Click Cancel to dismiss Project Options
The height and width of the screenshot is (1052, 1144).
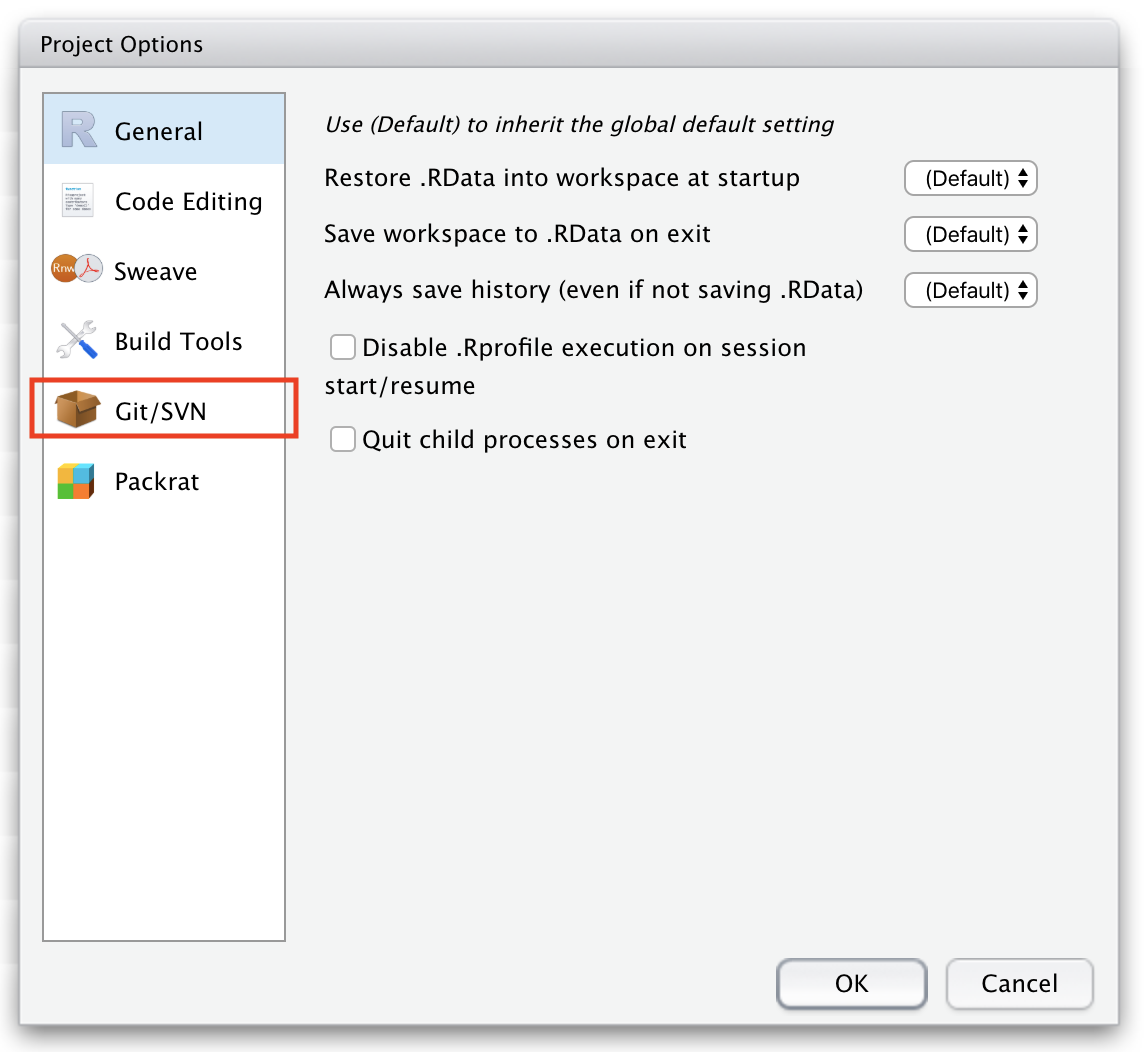(1019, 983)
